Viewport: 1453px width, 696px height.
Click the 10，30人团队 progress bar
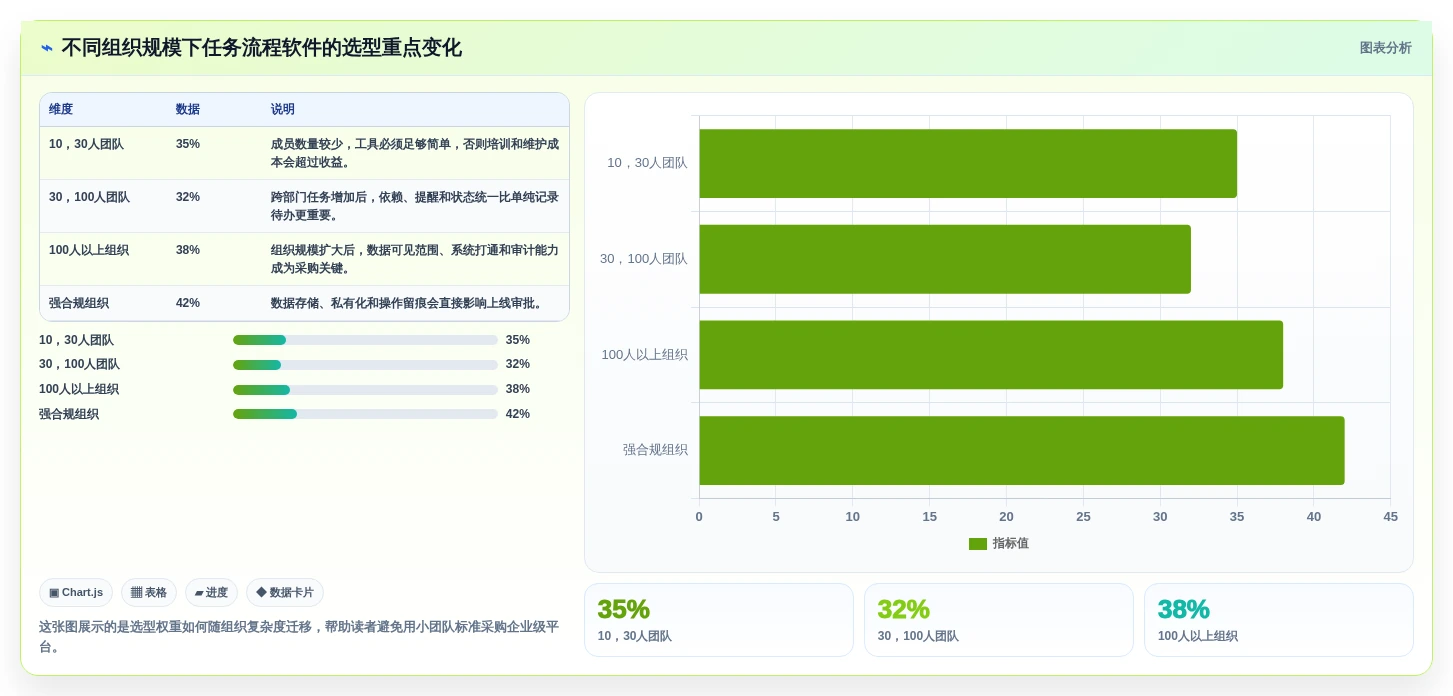[x=365, y=340]
